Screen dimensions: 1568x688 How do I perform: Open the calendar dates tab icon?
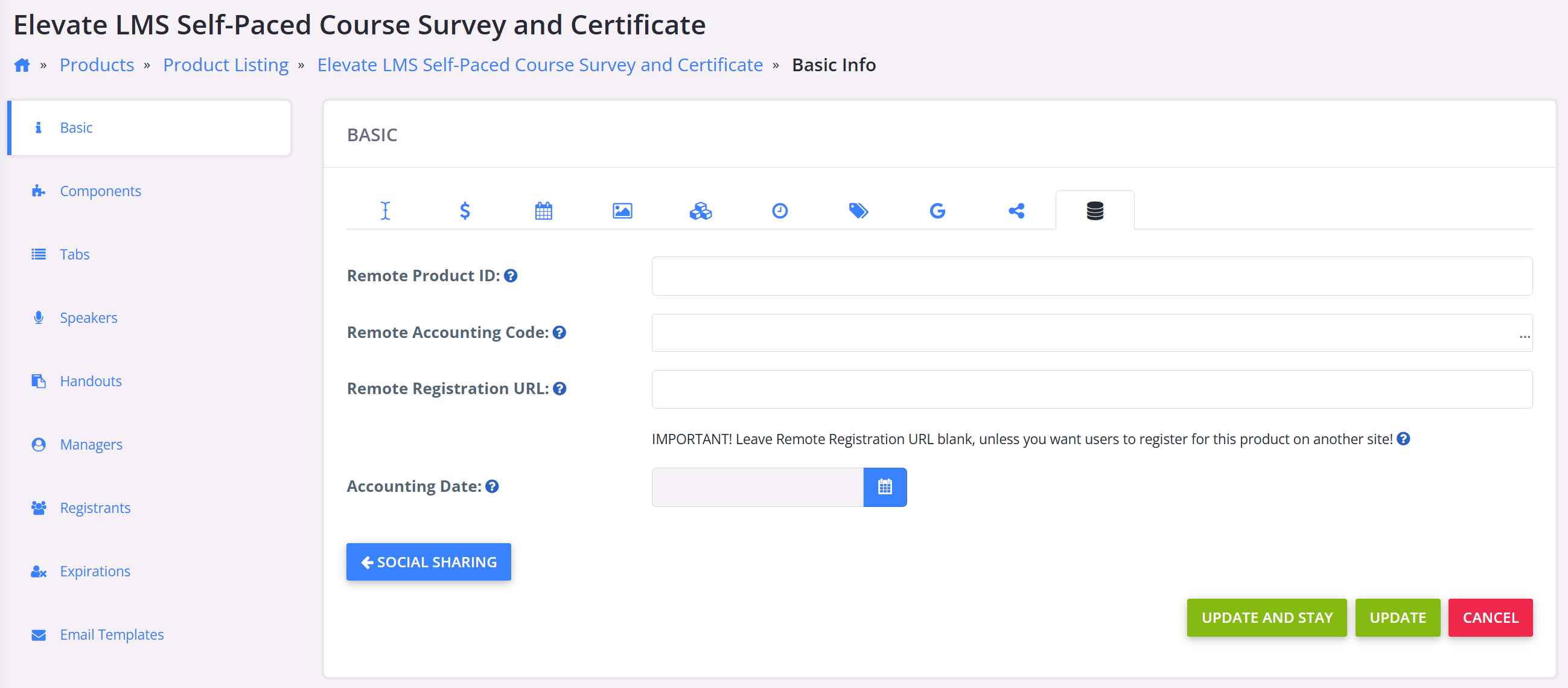coord(543,211)
